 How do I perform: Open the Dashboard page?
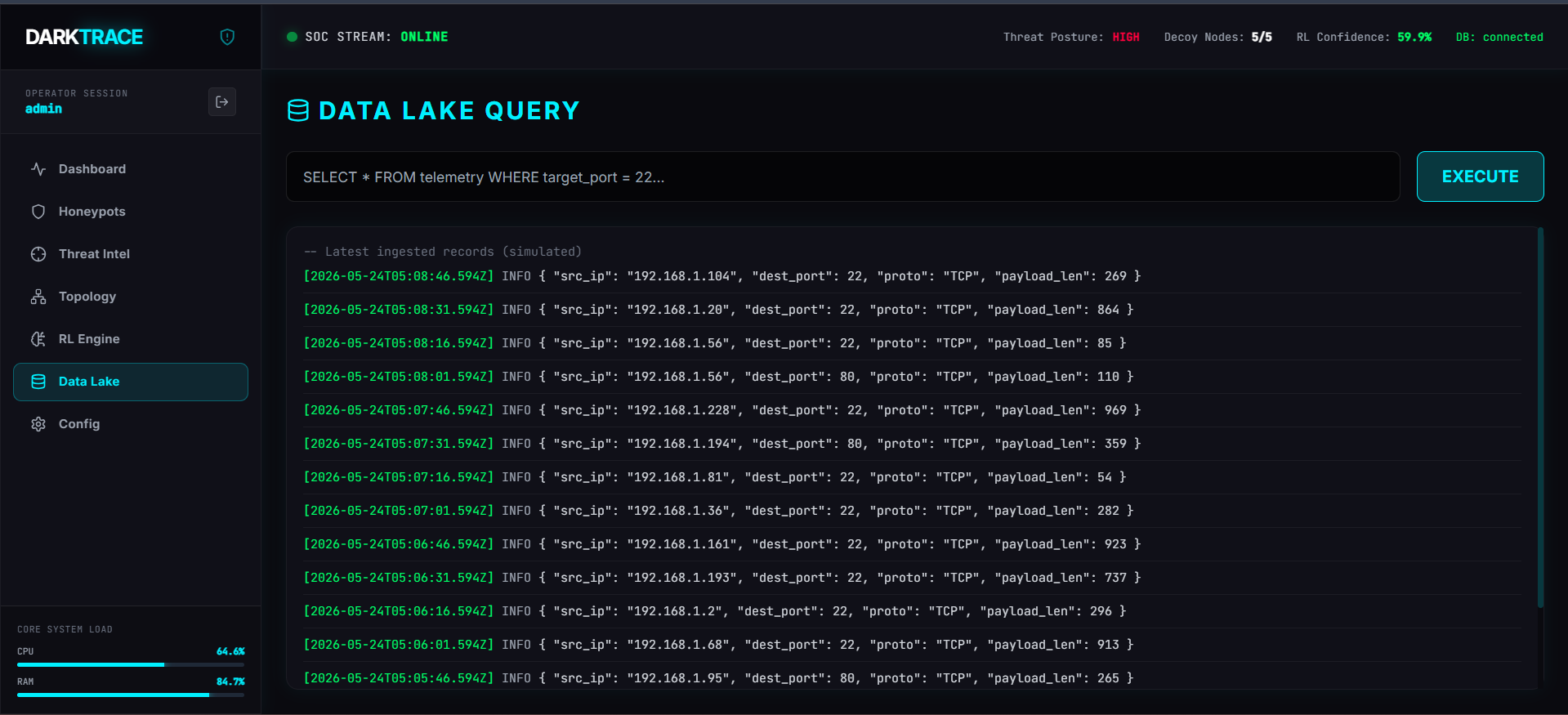coord(131,169)
